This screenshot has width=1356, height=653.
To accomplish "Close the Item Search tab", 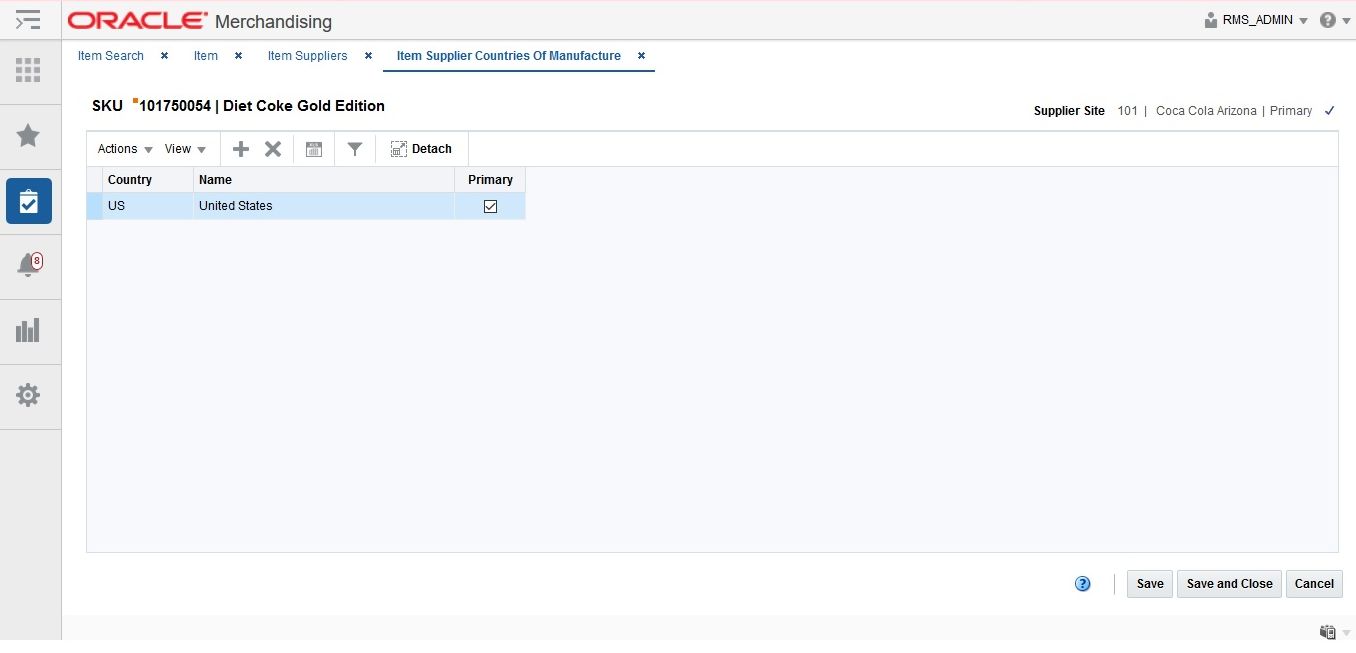I will [x=165, y=56].
